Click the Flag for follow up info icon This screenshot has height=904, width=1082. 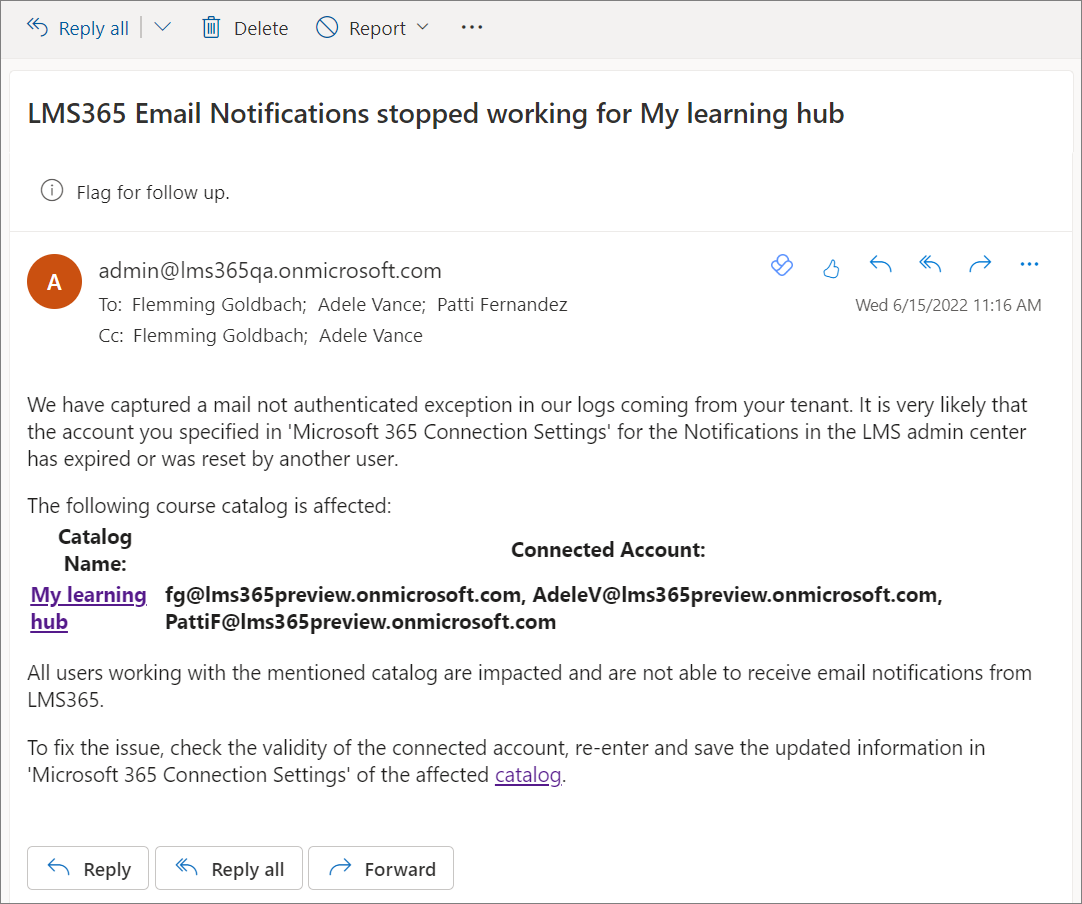pyautogui.click(x=52, y=191)
